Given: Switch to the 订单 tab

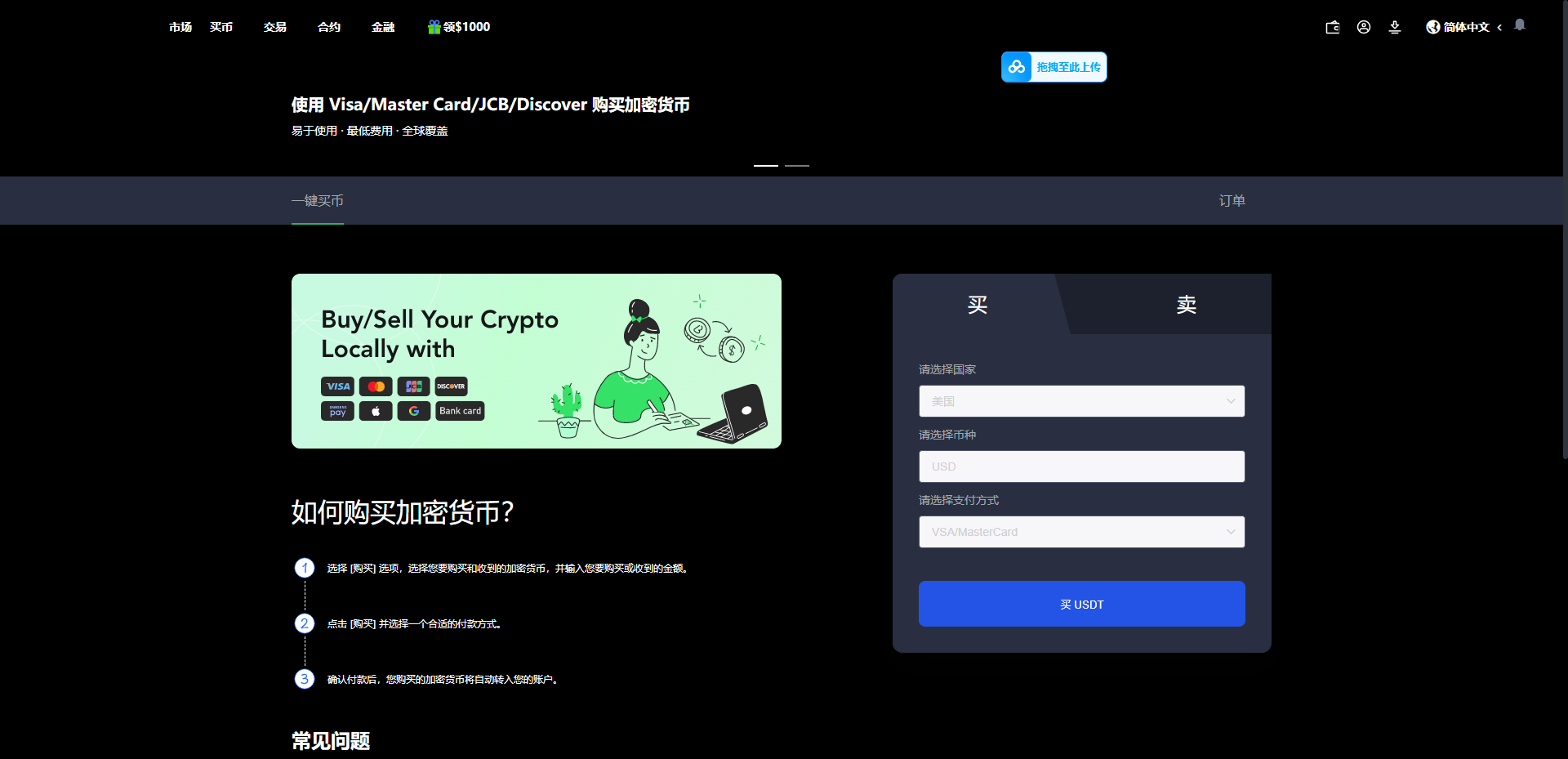Looking at the screenshot, I should pos(1232,200).
